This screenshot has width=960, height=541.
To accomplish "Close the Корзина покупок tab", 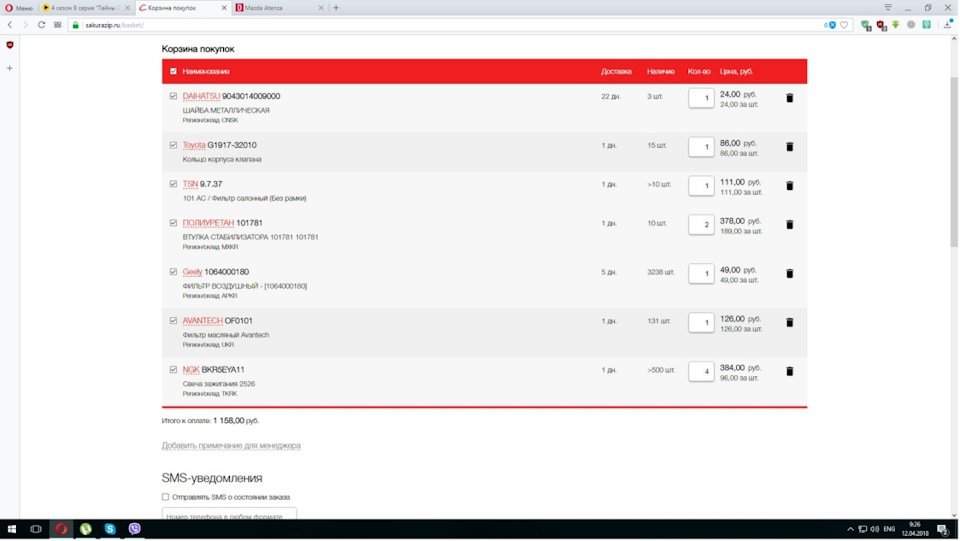I will [224, 8].
